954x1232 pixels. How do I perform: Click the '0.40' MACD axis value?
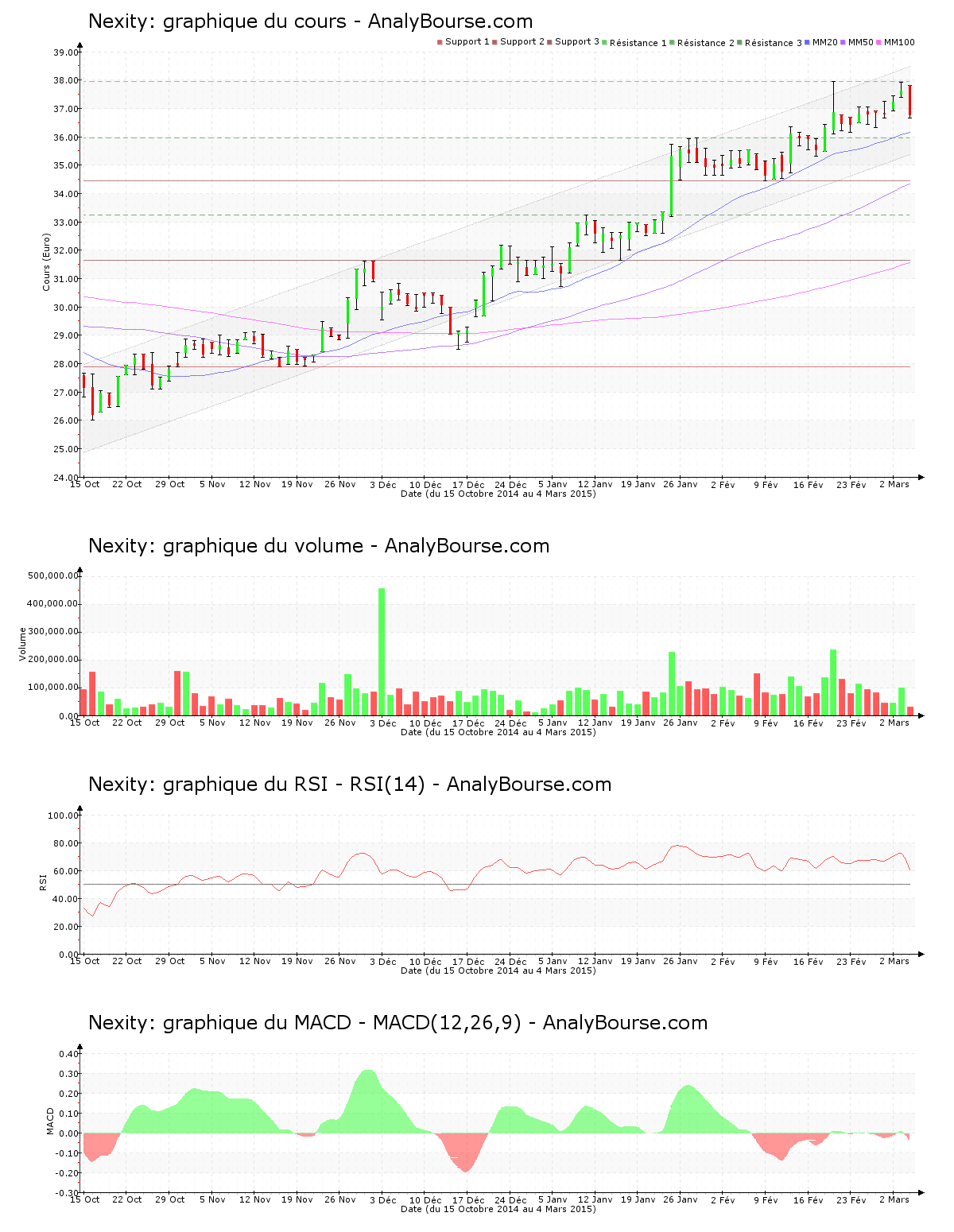pos(69,1054)
